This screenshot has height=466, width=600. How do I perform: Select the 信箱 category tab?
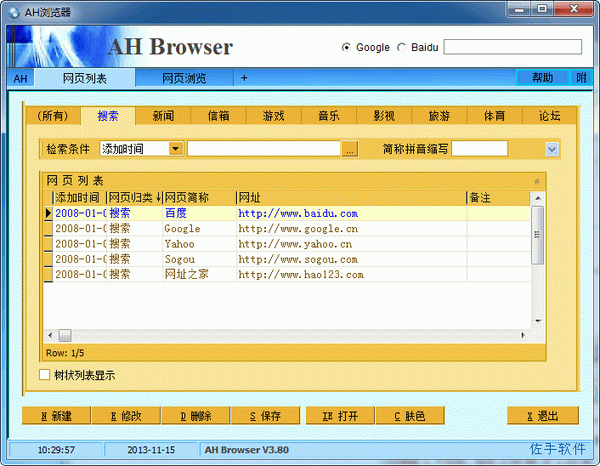218,116
